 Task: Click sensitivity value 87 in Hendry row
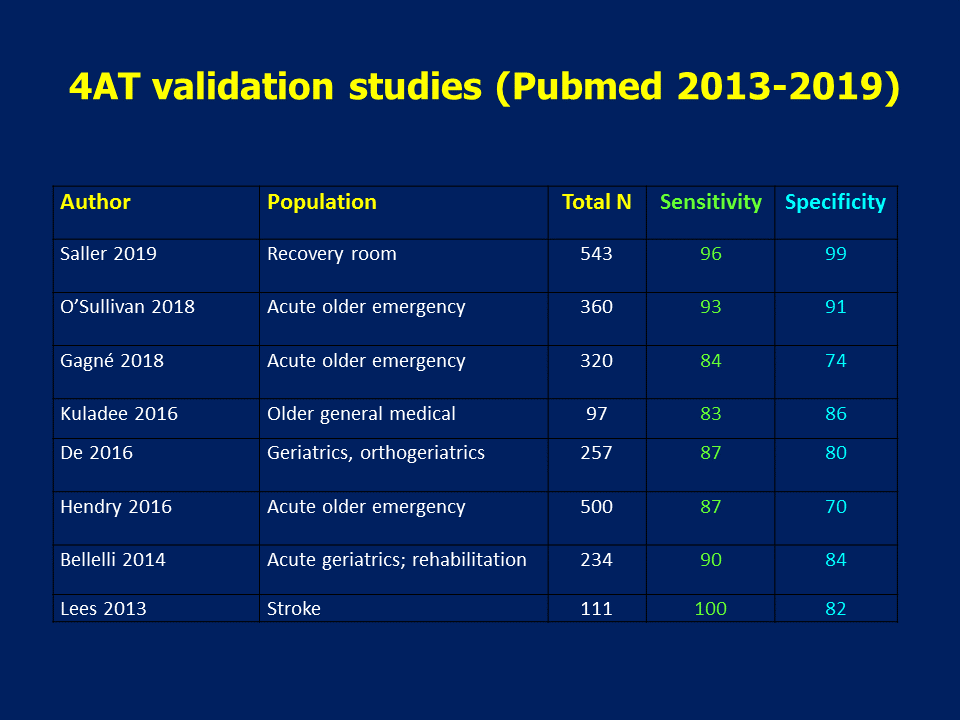pyautogui.click(x=711, y=507)
